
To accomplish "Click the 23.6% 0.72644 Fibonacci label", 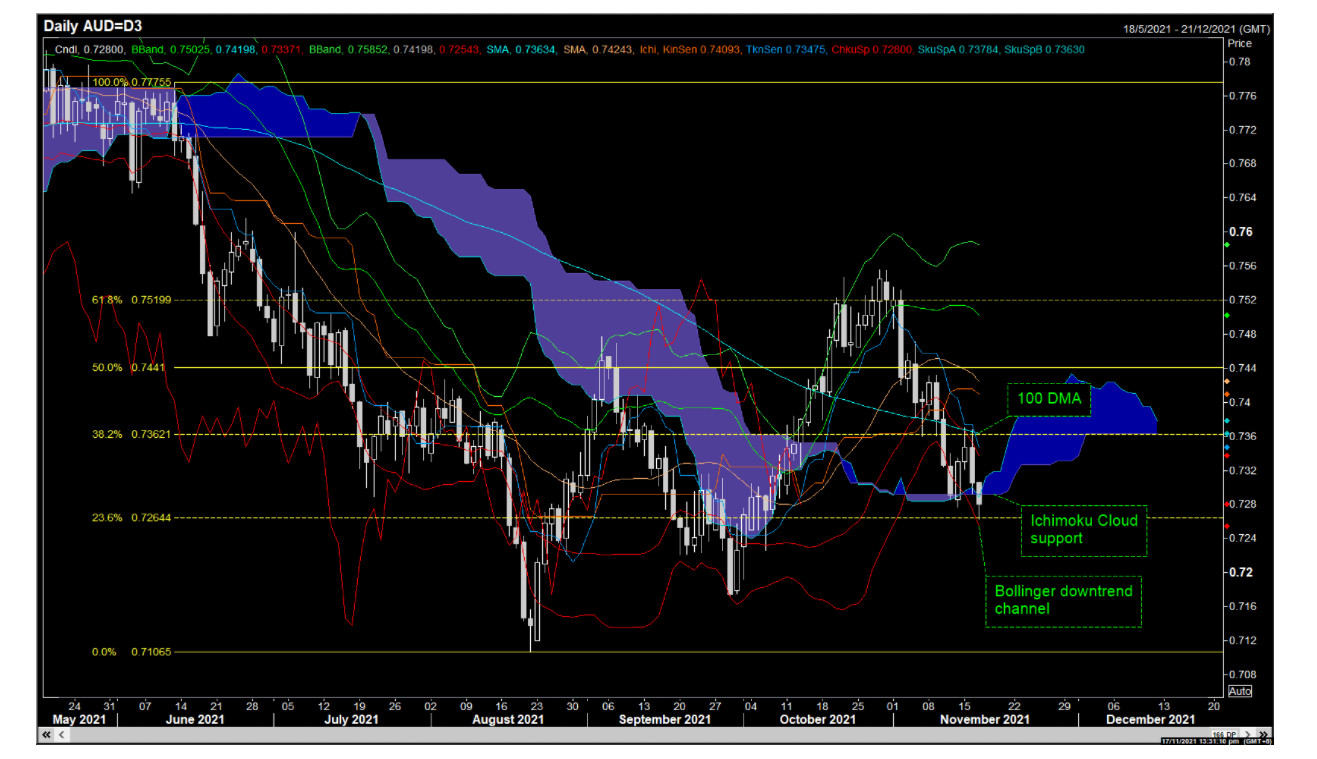I will pyautogui.click(x=131, y=517).
